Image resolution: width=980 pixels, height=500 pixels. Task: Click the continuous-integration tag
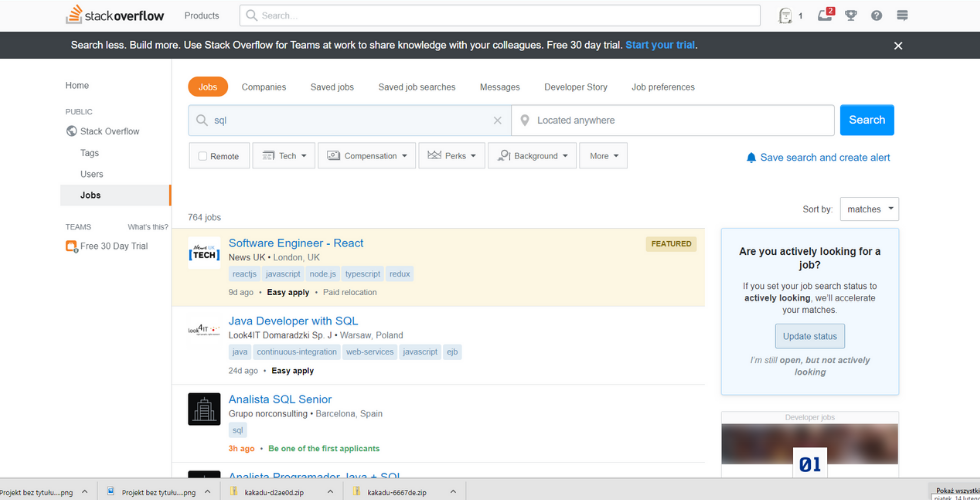297,352
